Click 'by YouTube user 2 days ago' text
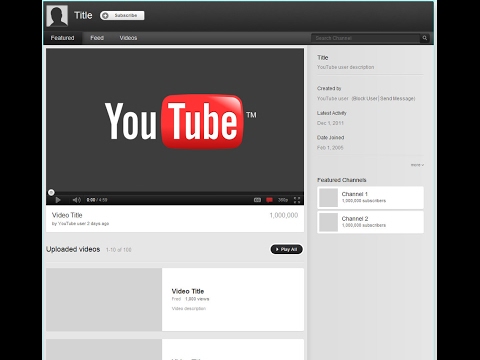Image resolution: width=480 pixels, height=360 pixels. [80, 224]
